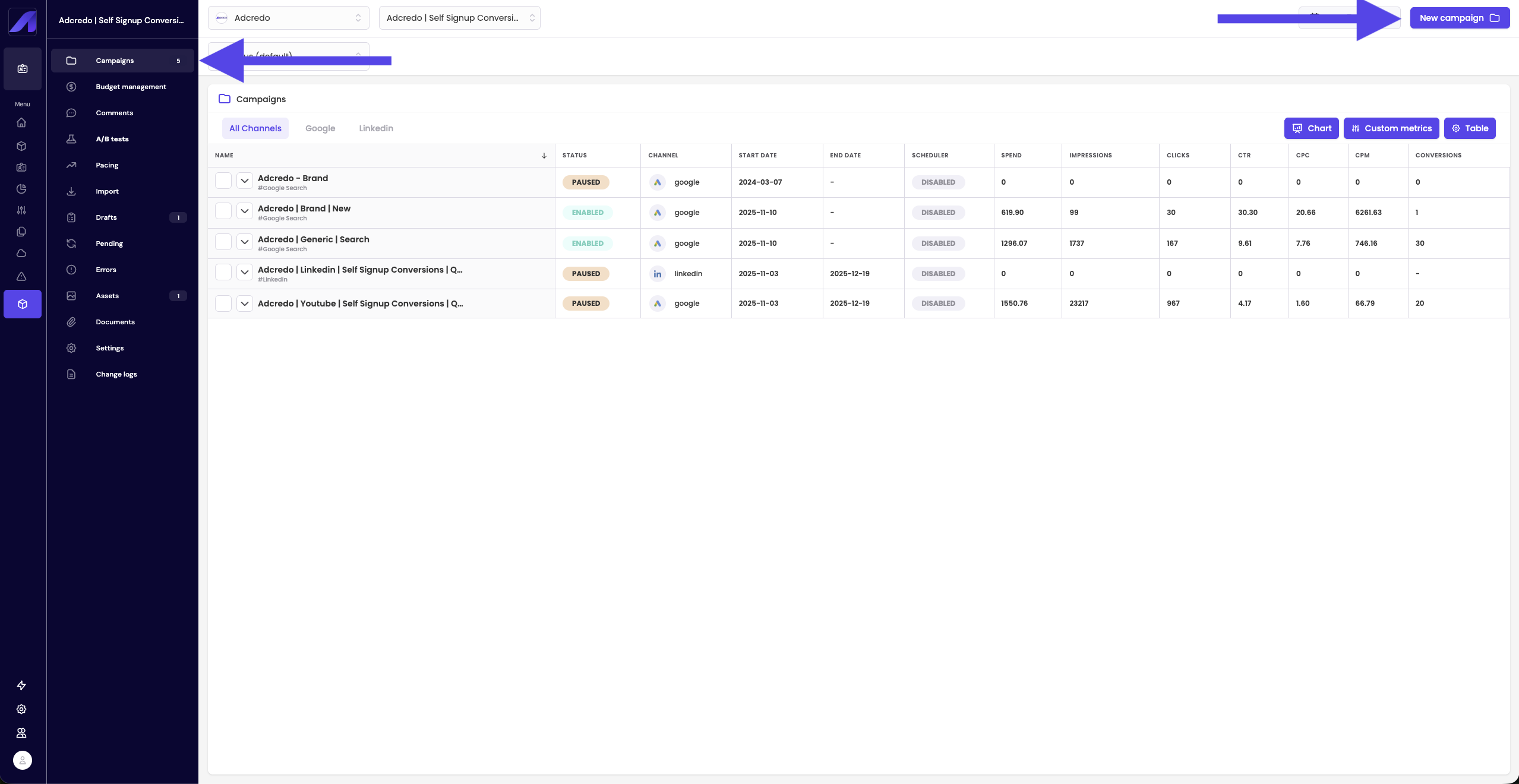Click the New campaign button
Screen dimensions: 1519x784
(1459, 18)
